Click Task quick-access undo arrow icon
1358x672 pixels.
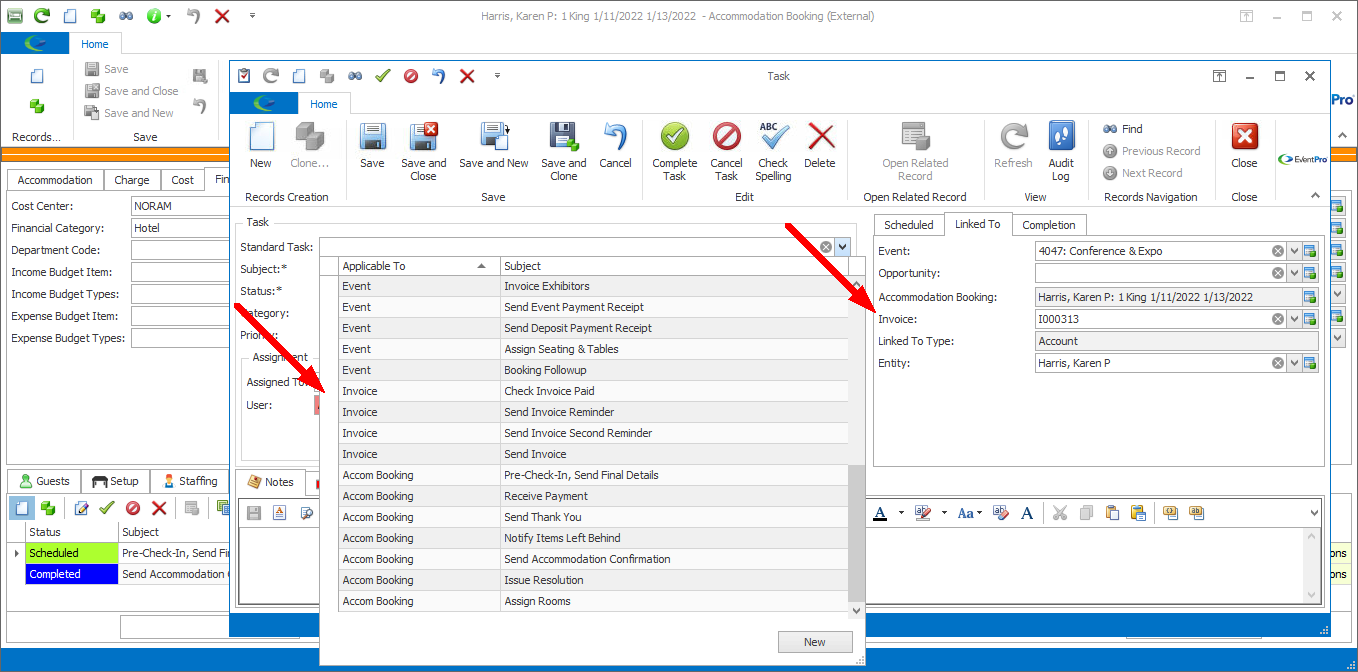438,76
